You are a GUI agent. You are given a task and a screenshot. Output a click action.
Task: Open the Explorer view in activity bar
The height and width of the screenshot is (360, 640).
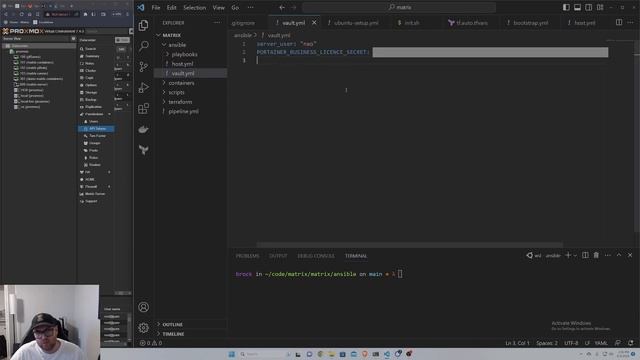(x=143, y=25)
